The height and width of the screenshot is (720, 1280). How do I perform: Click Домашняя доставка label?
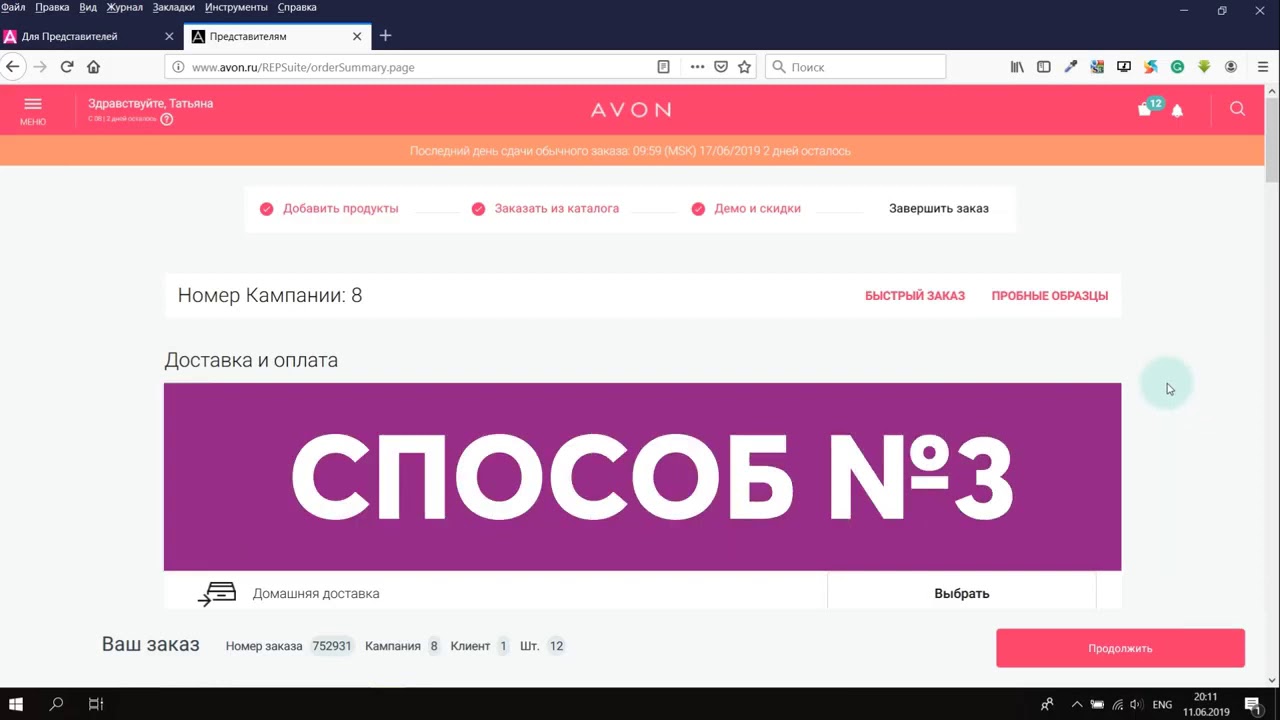pyautogui.click(x=316, y=594)
